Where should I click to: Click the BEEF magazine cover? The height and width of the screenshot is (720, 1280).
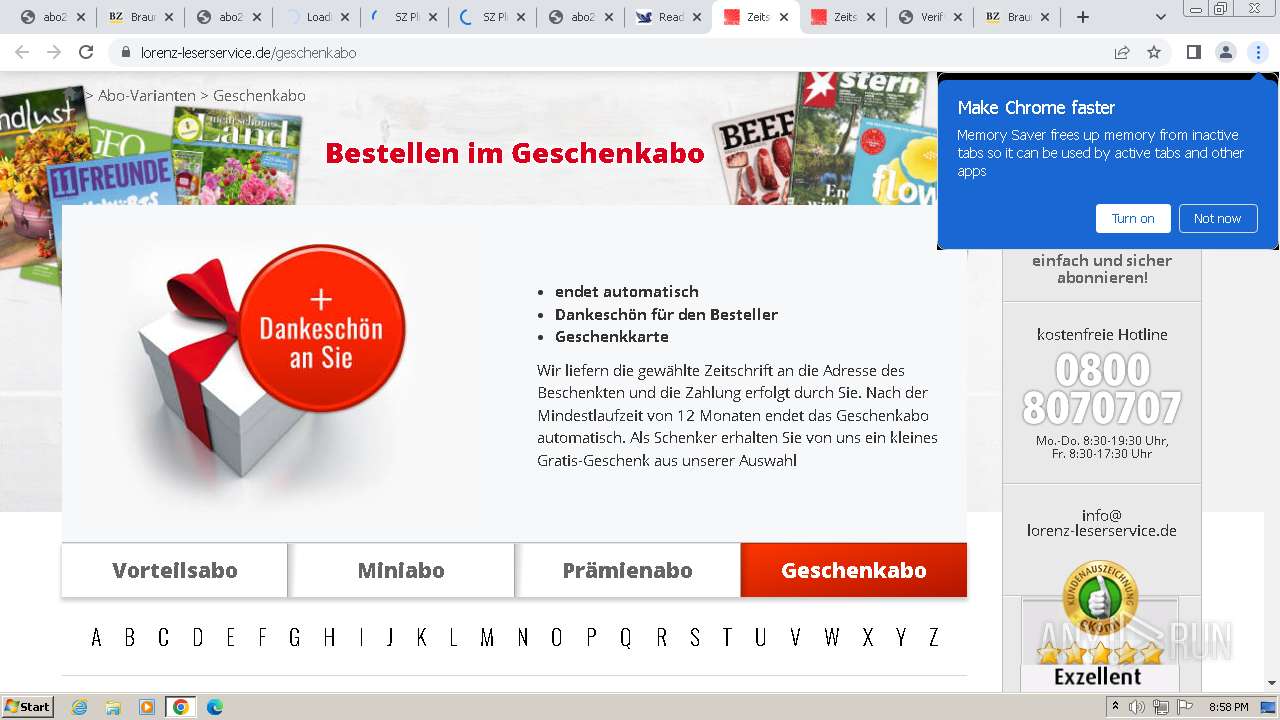758,155
